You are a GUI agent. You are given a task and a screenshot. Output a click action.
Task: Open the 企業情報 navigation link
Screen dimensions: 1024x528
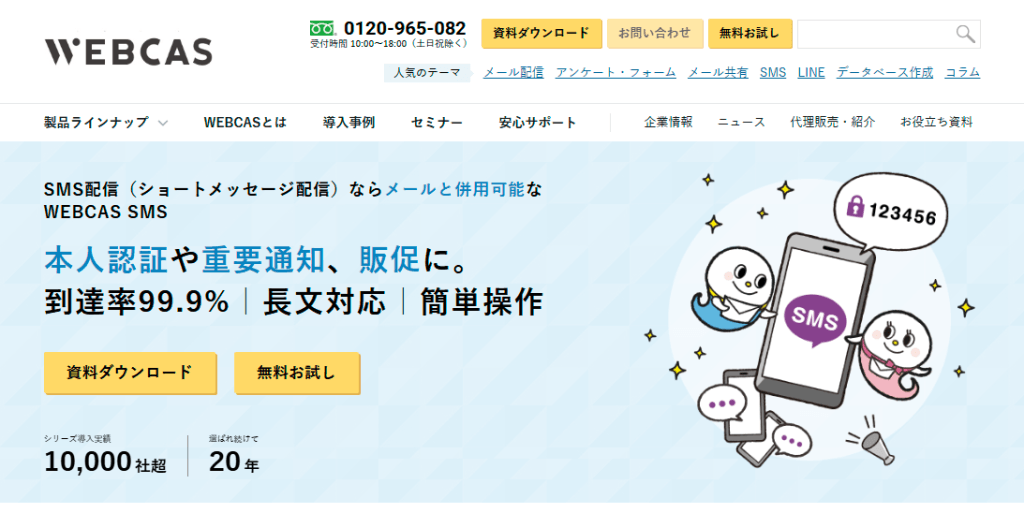(668, 122)
